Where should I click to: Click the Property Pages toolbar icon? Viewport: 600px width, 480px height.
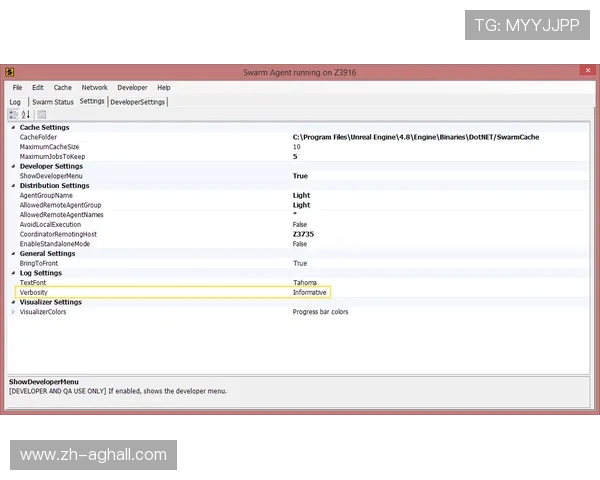42,115
